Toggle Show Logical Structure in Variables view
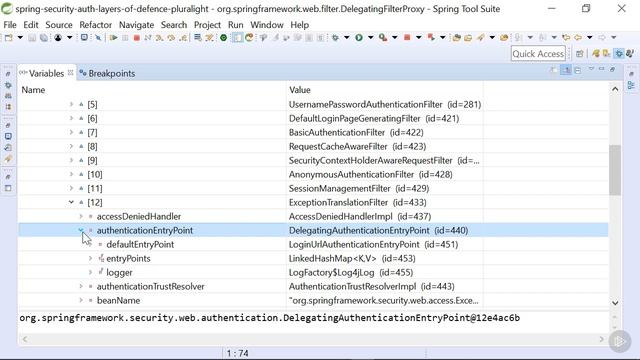This screenshot has height=360, width=640. (566, 70)
